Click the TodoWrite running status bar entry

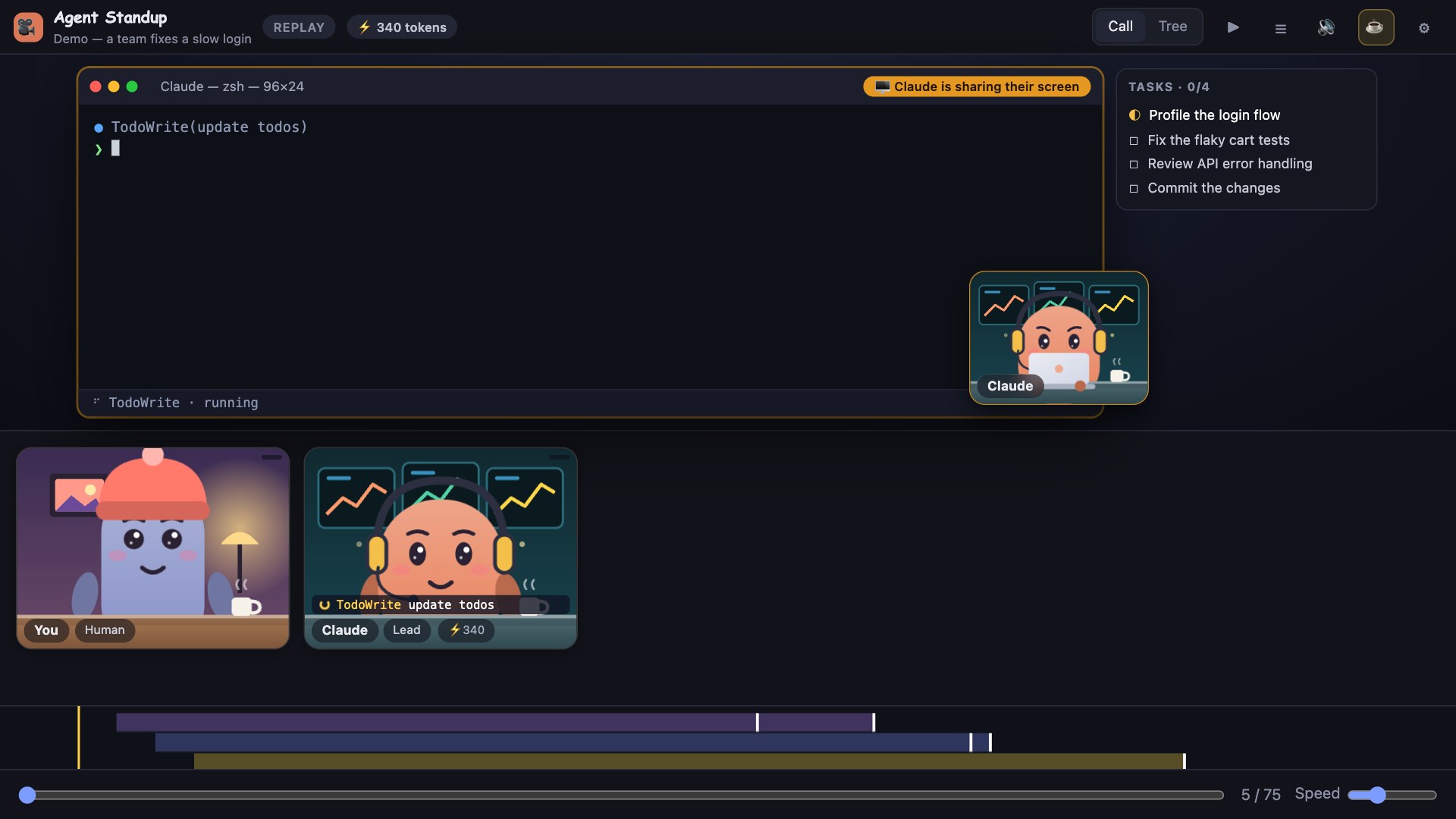coord(176,403)
